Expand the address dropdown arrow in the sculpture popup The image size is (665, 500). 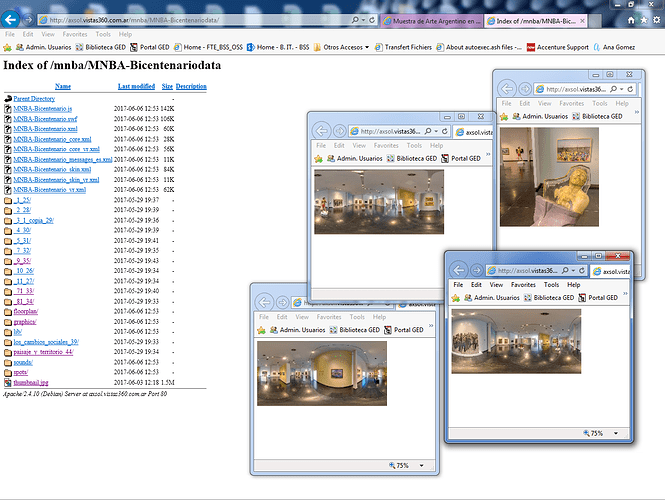622,89
